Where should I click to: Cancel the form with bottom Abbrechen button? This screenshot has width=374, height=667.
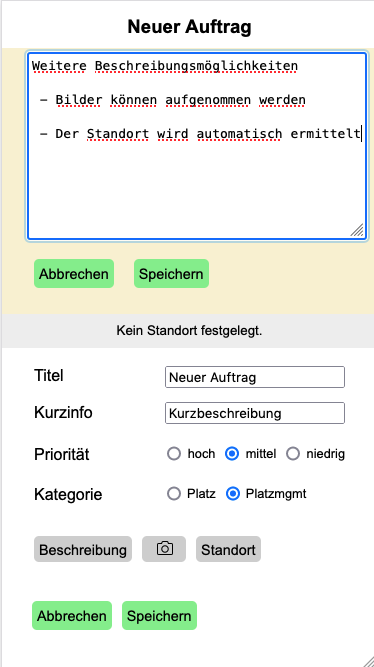click(72, 616)
